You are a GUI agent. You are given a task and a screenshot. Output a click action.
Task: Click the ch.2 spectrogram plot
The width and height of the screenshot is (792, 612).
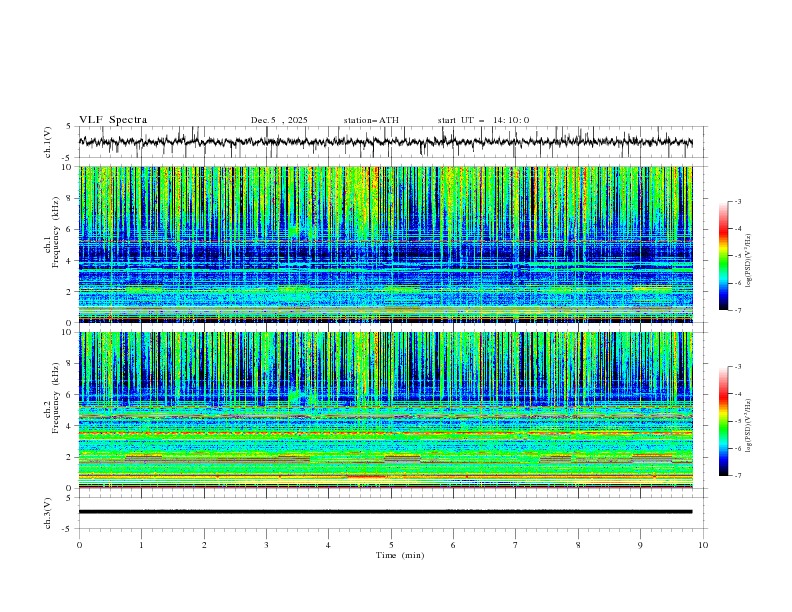pyautogui.click(x=386, y=410)
